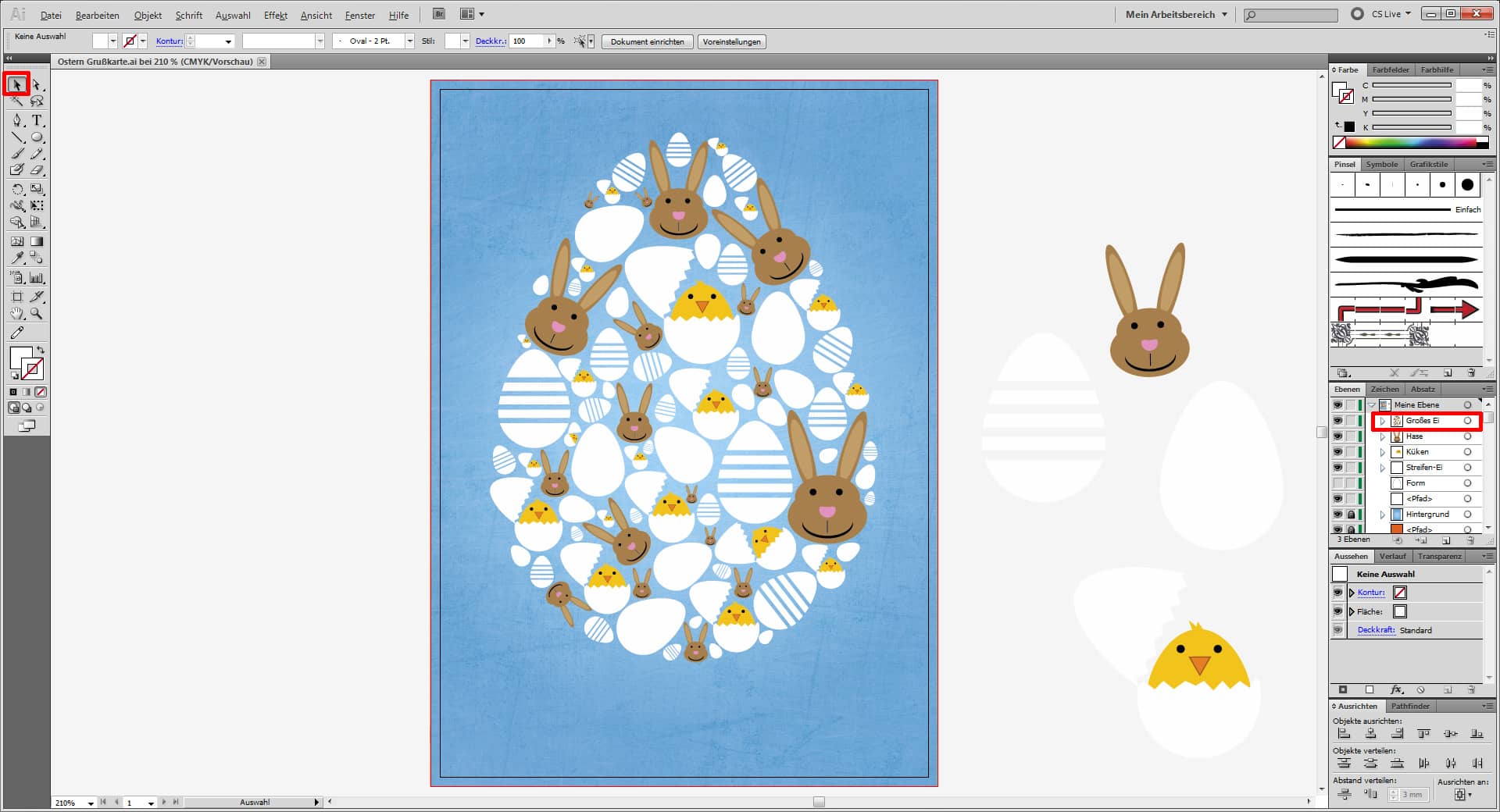Open the Mein Arbeitsbereich workspace dropdown
The height and width of the screenshot is (812, 1500).
pos(1177,14)
